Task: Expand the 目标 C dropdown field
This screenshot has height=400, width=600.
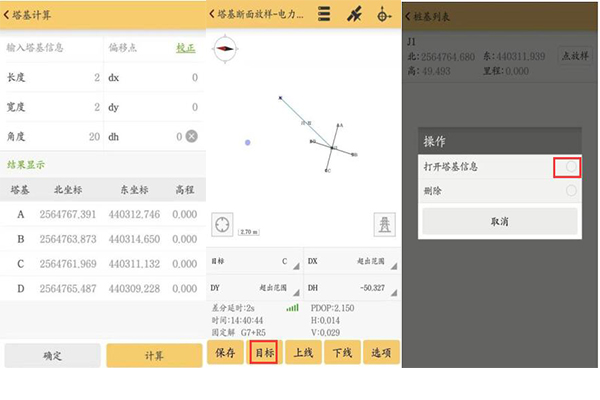Action: tap(254, 262)
